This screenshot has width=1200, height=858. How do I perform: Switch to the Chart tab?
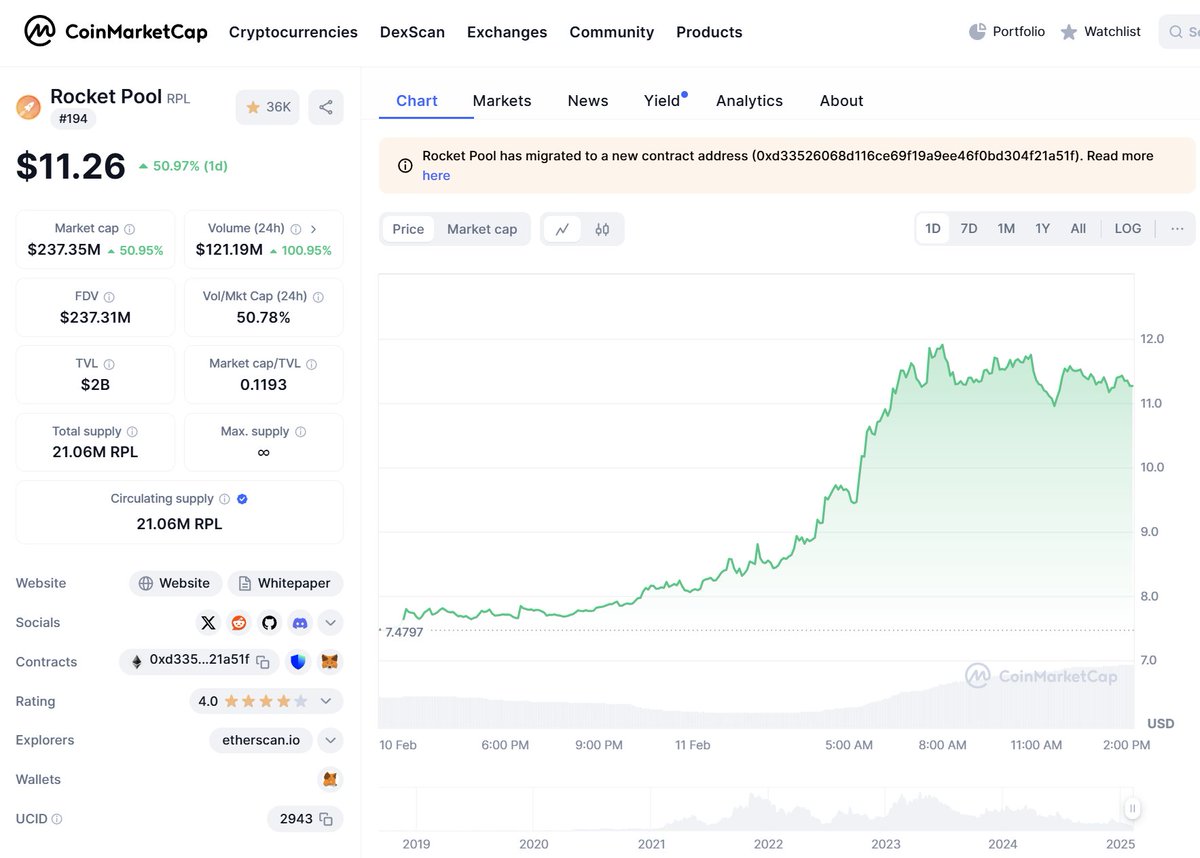pyautogui.click(x=417, y=100)
